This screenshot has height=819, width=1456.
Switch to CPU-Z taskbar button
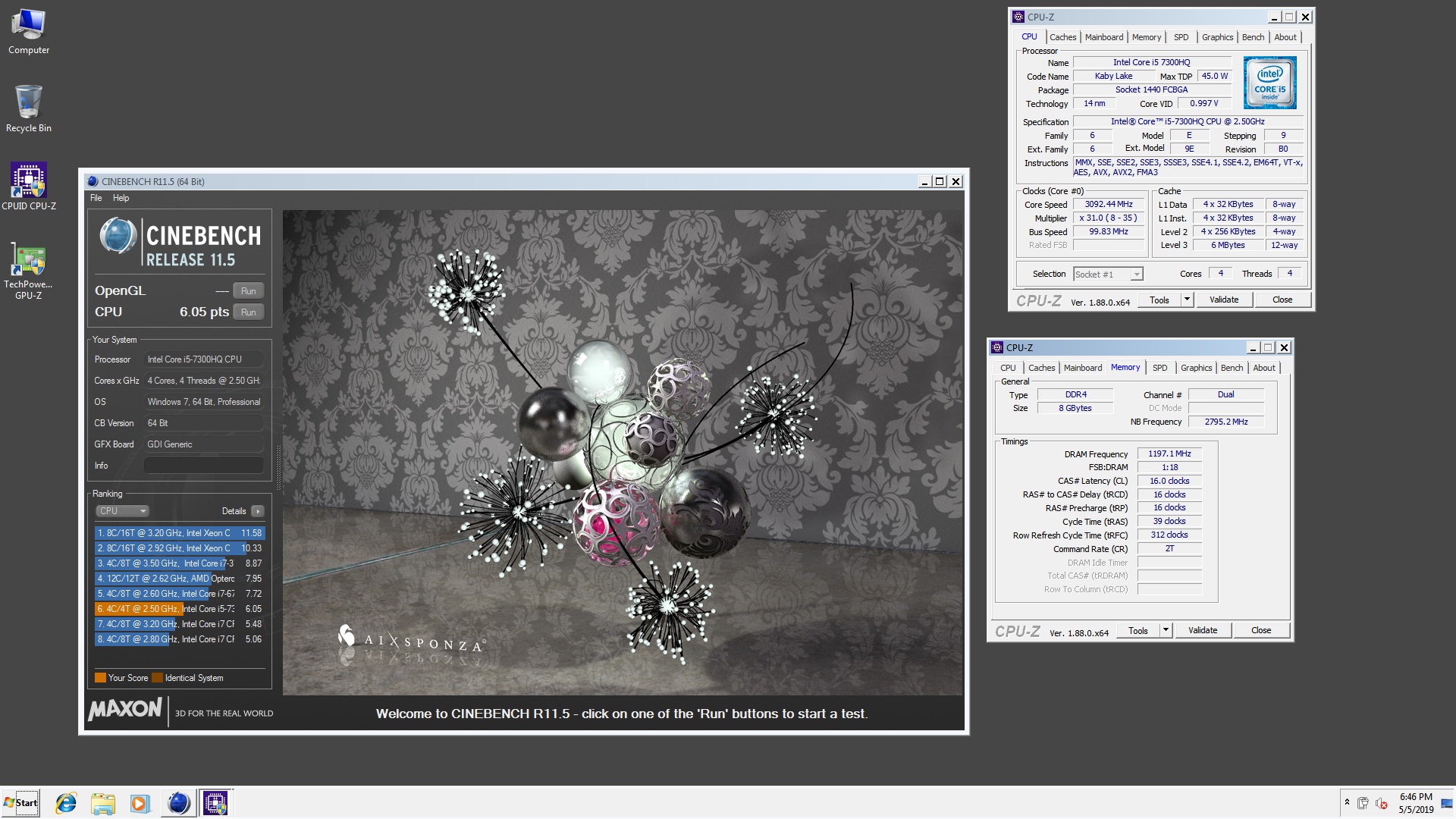215,803
